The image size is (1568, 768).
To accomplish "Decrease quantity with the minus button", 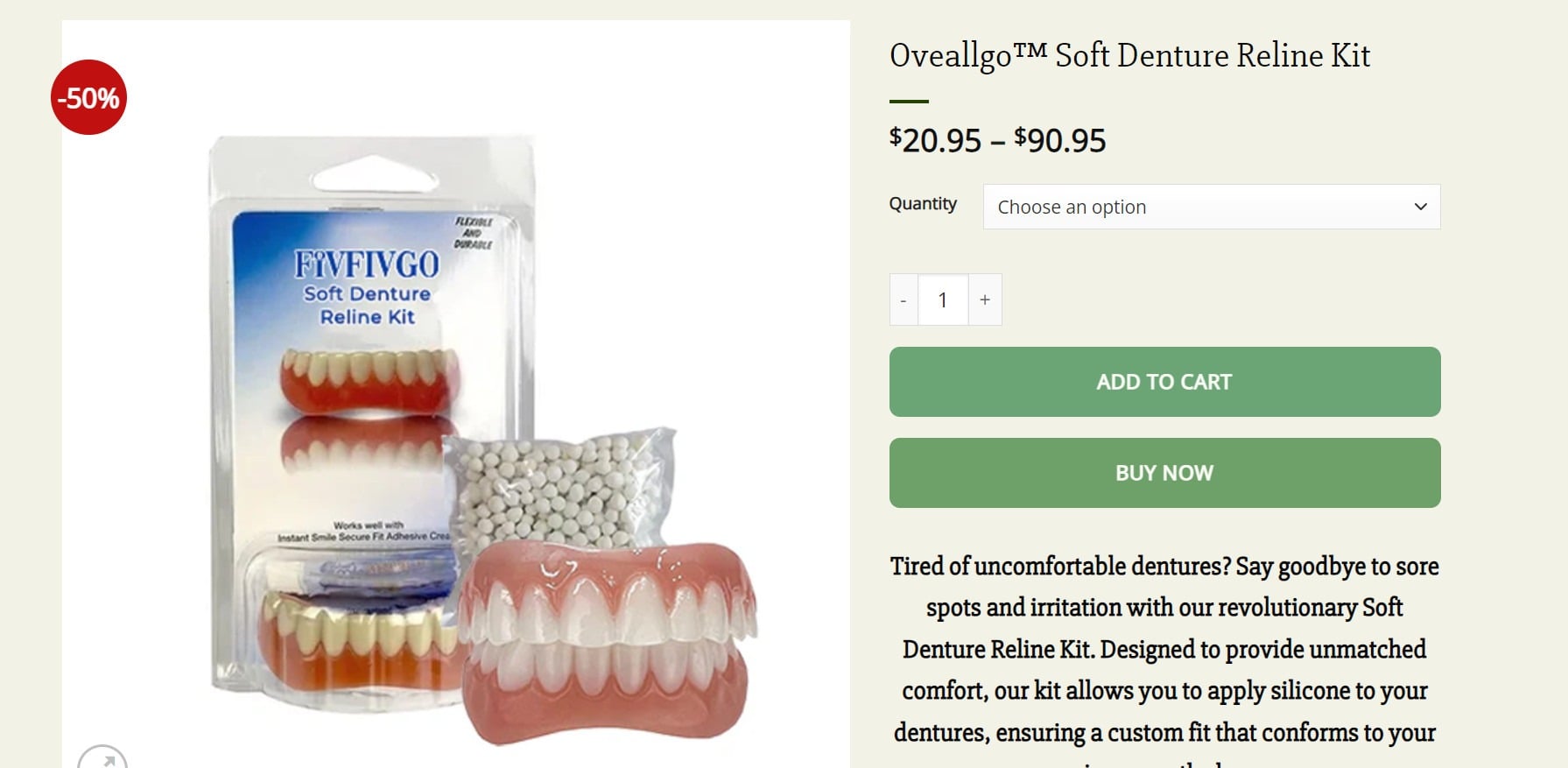I will coord(904,299).
